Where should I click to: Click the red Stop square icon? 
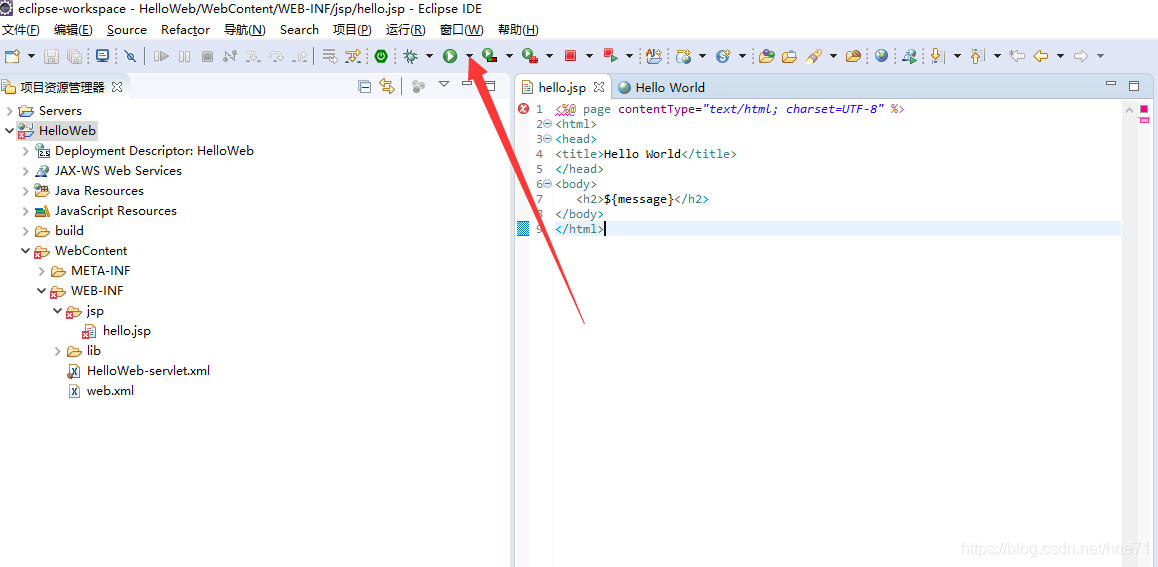click(570, 55)
